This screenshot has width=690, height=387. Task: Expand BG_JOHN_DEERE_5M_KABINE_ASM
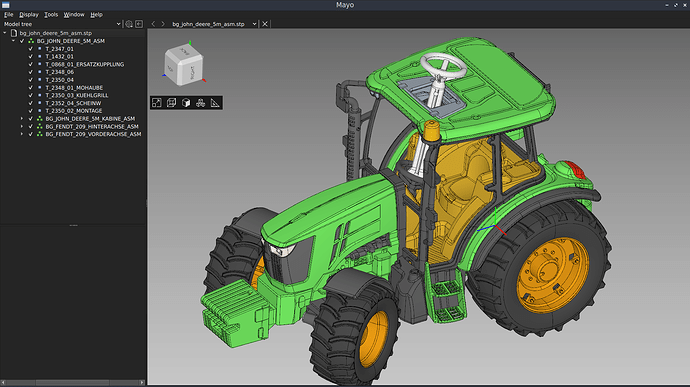(x=22, y=118)
